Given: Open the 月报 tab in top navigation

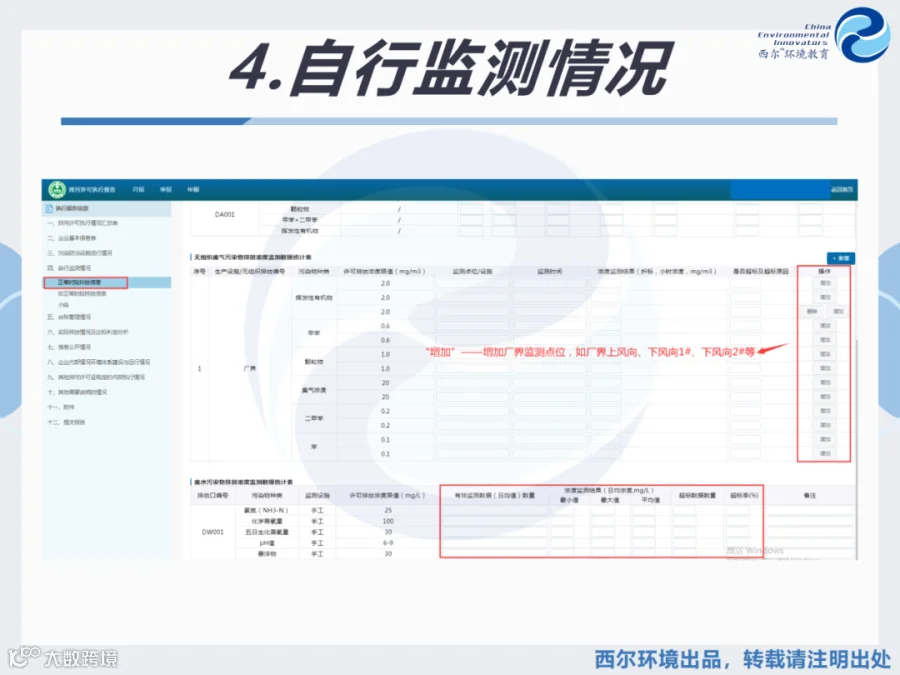Looking at the screenshot, I should point(138,189).
